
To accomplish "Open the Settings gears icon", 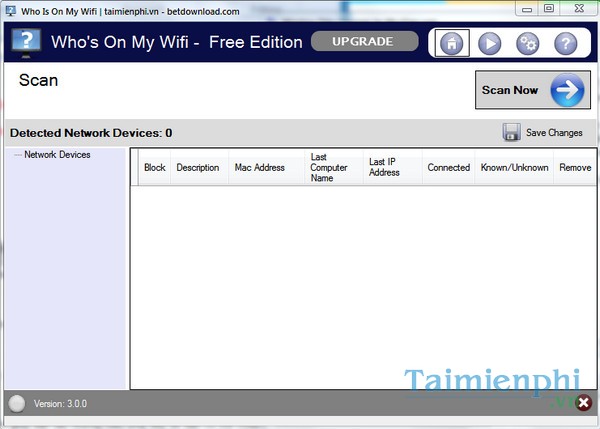I will (527, 44).
